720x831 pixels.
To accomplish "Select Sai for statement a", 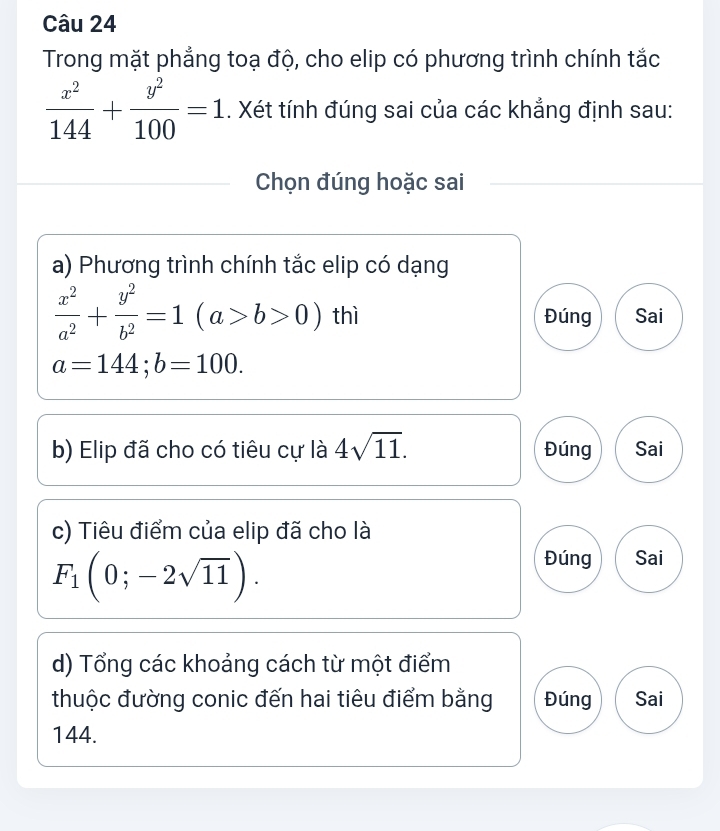I will (x=649, y=316).
